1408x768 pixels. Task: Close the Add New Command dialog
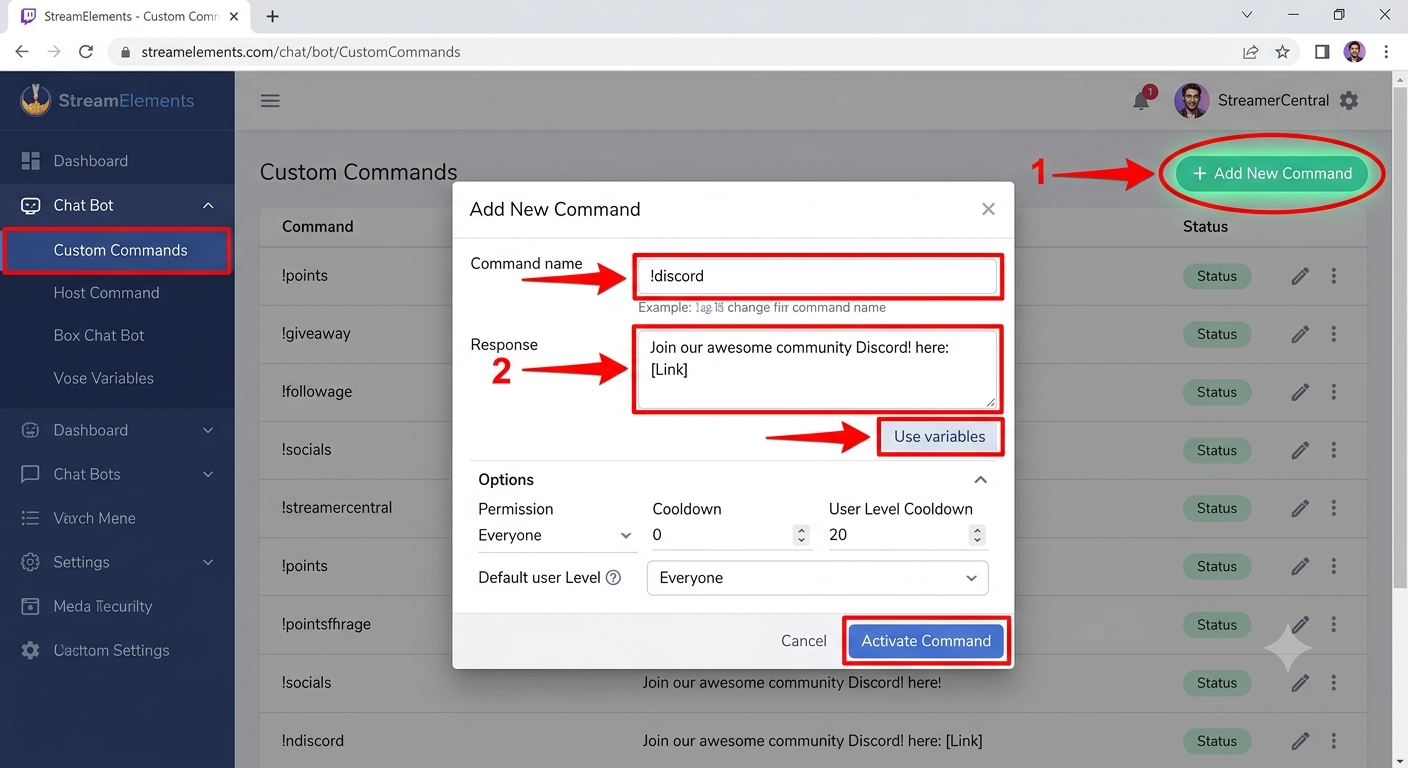988,209
